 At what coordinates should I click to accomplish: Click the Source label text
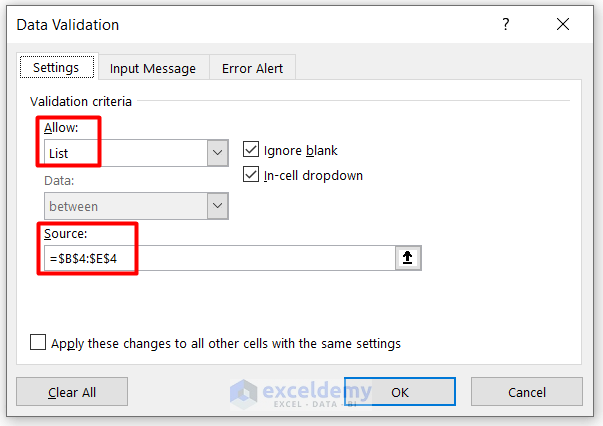pos(66,232)
